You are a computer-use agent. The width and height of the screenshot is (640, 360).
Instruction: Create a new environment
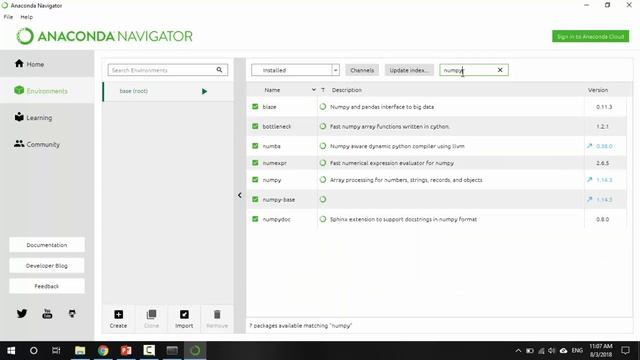(118, 319)
